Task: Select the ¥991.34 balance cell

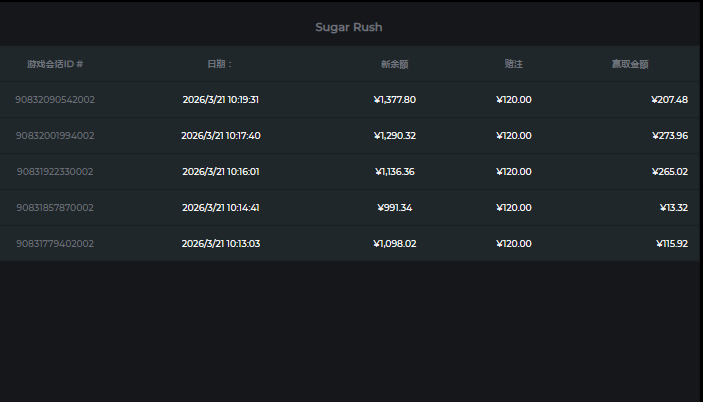Action: point(394,208)
